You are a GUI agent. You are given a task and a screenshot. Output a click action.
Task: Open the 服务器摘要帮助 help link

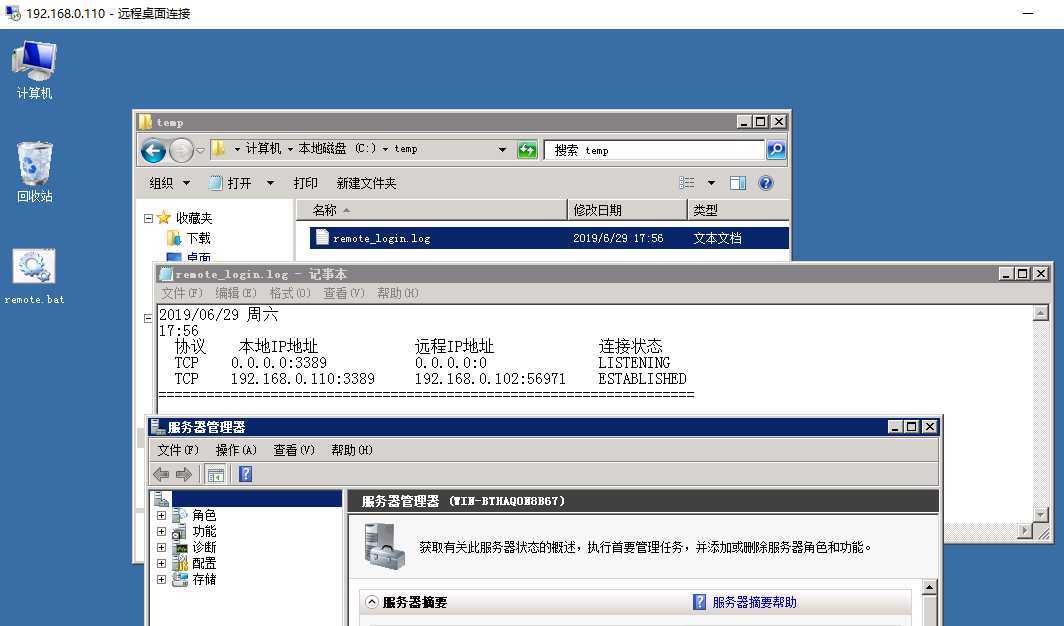tap(754, 602)
